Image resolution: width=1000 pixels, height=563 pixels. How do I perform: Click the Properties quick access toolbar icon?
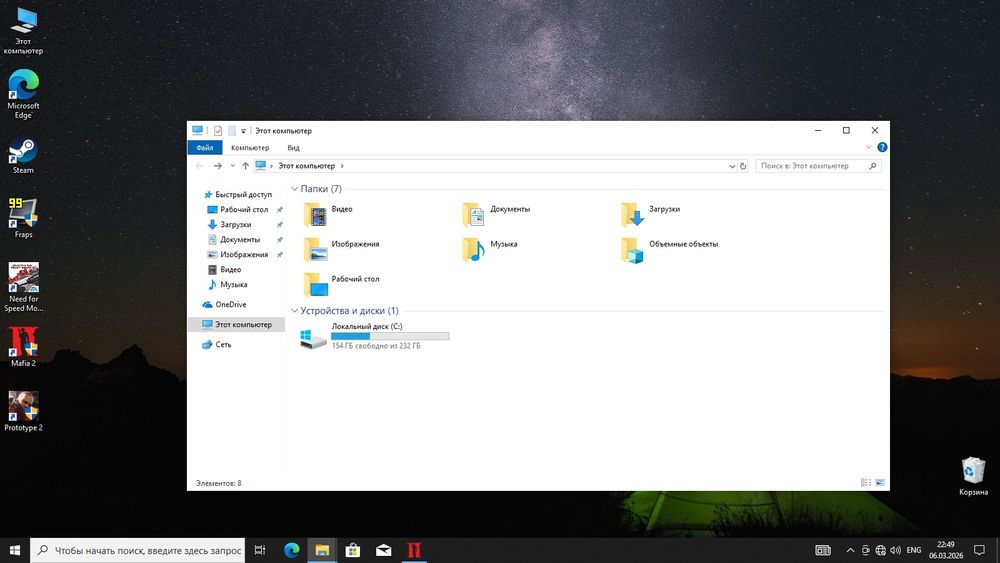(x=217, y=131)
